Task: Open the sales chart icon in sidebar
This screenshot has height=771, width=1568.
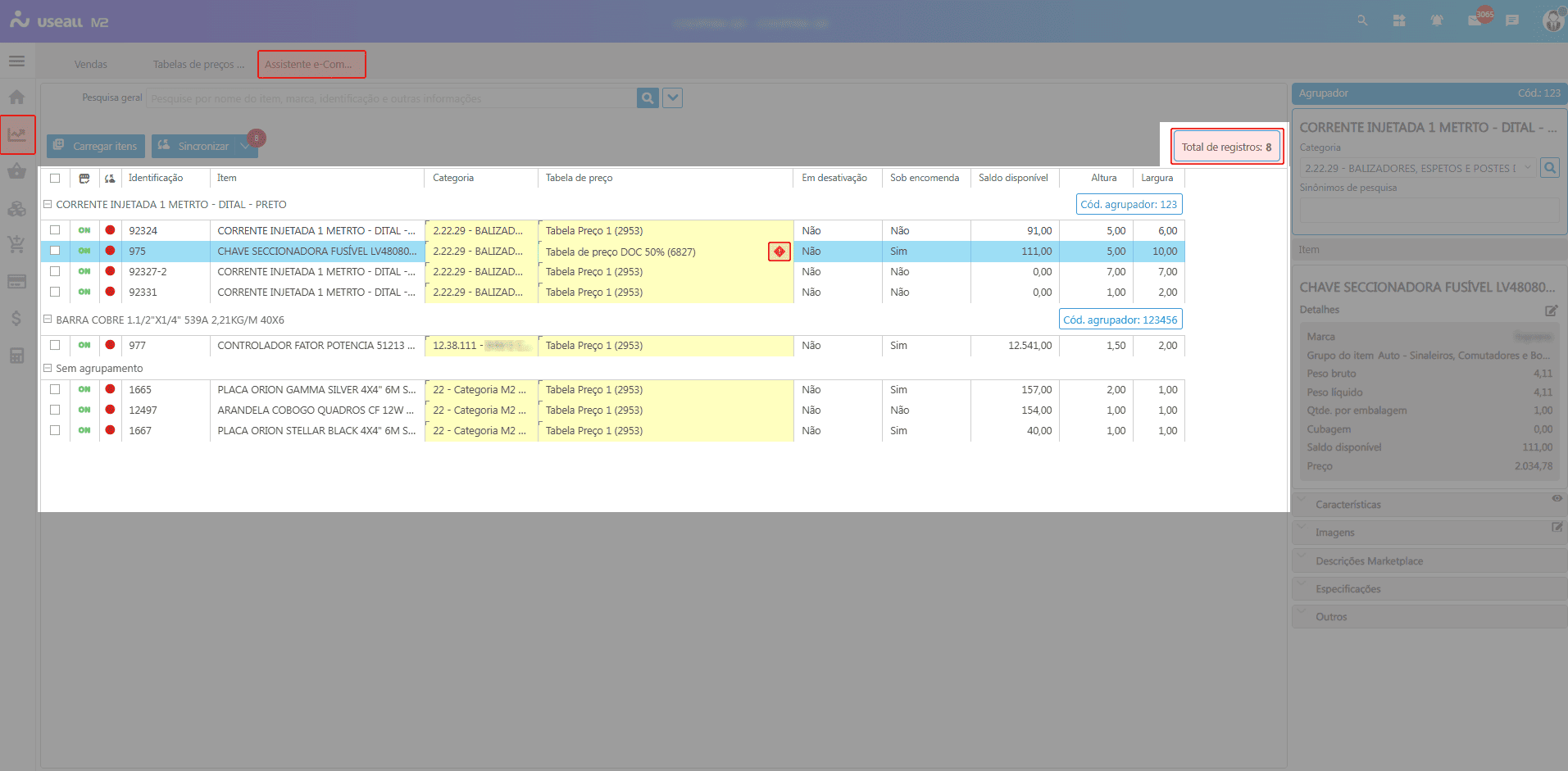Action: [x=17, y=134]
